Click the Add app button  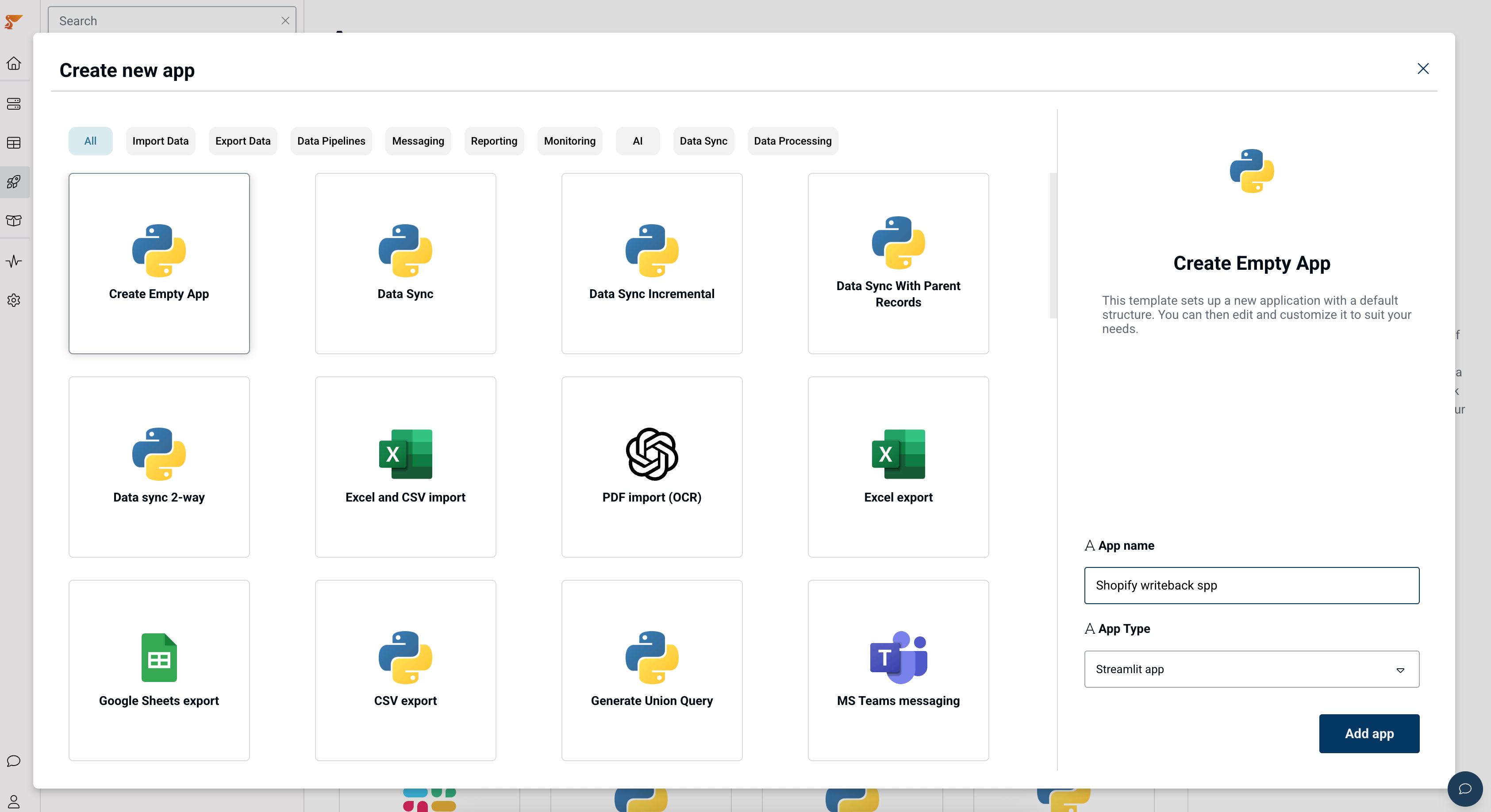click(1369, 733)
